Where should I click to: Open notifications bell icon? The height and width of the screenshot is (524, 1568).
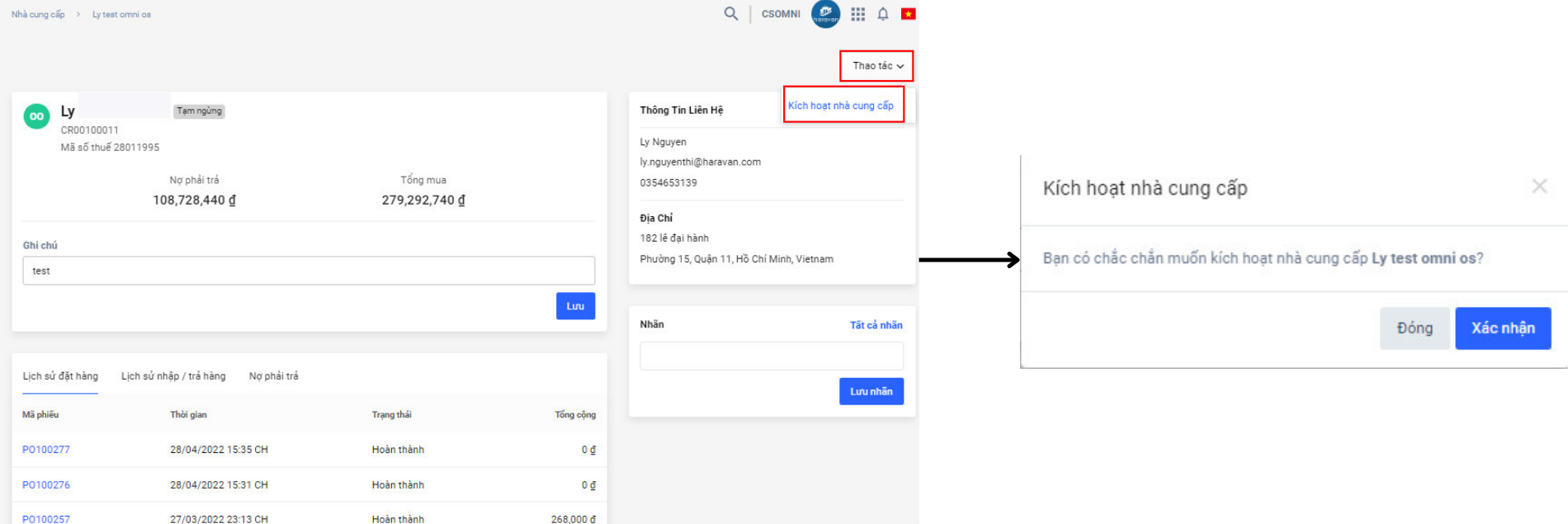(882, 14)
